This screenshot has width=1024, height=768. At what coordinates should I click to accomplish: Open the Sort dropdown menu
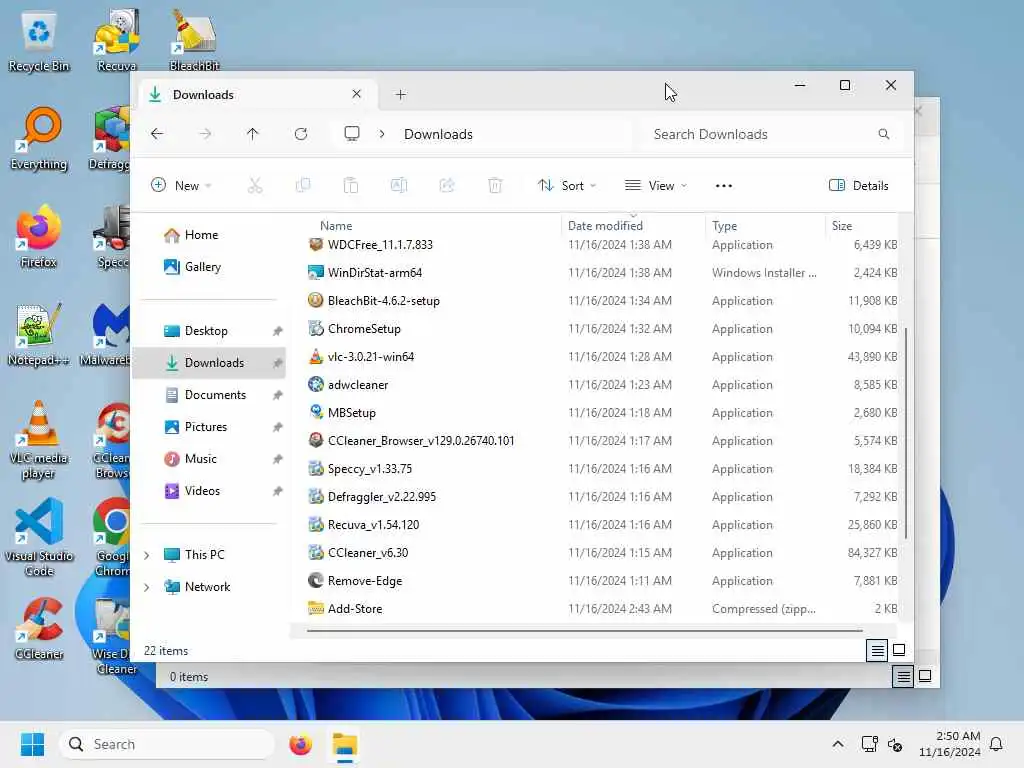(567, 185)
